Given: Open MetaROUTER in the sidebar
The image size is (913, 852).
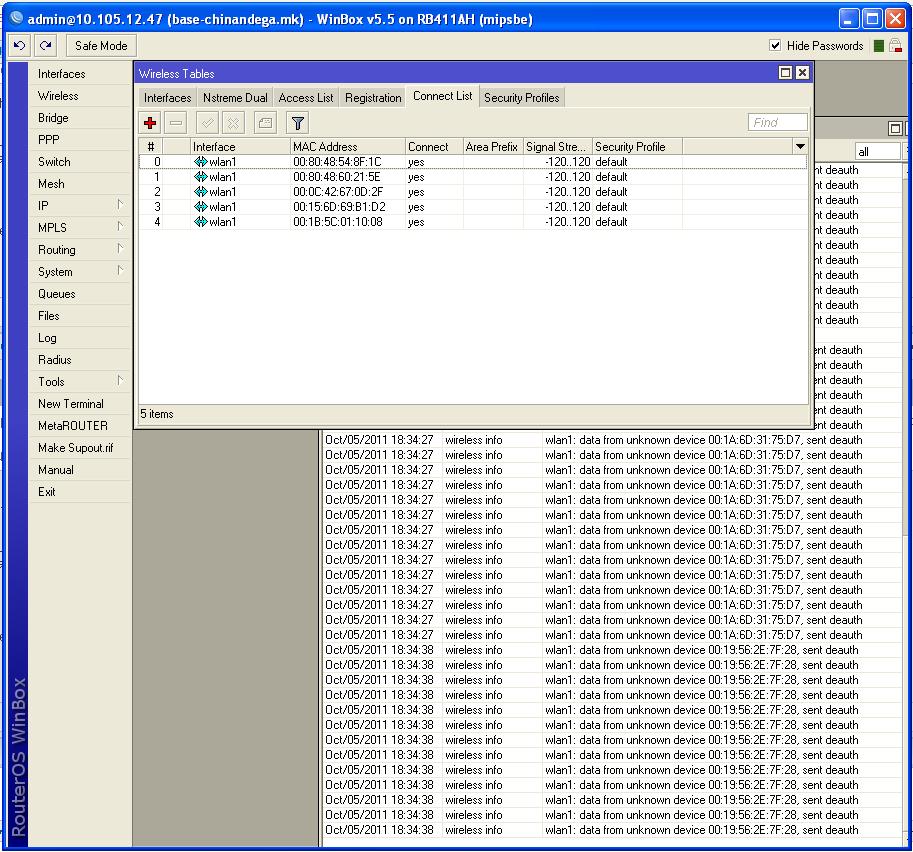Looking at the screenshot, I should tap(73, 426).
